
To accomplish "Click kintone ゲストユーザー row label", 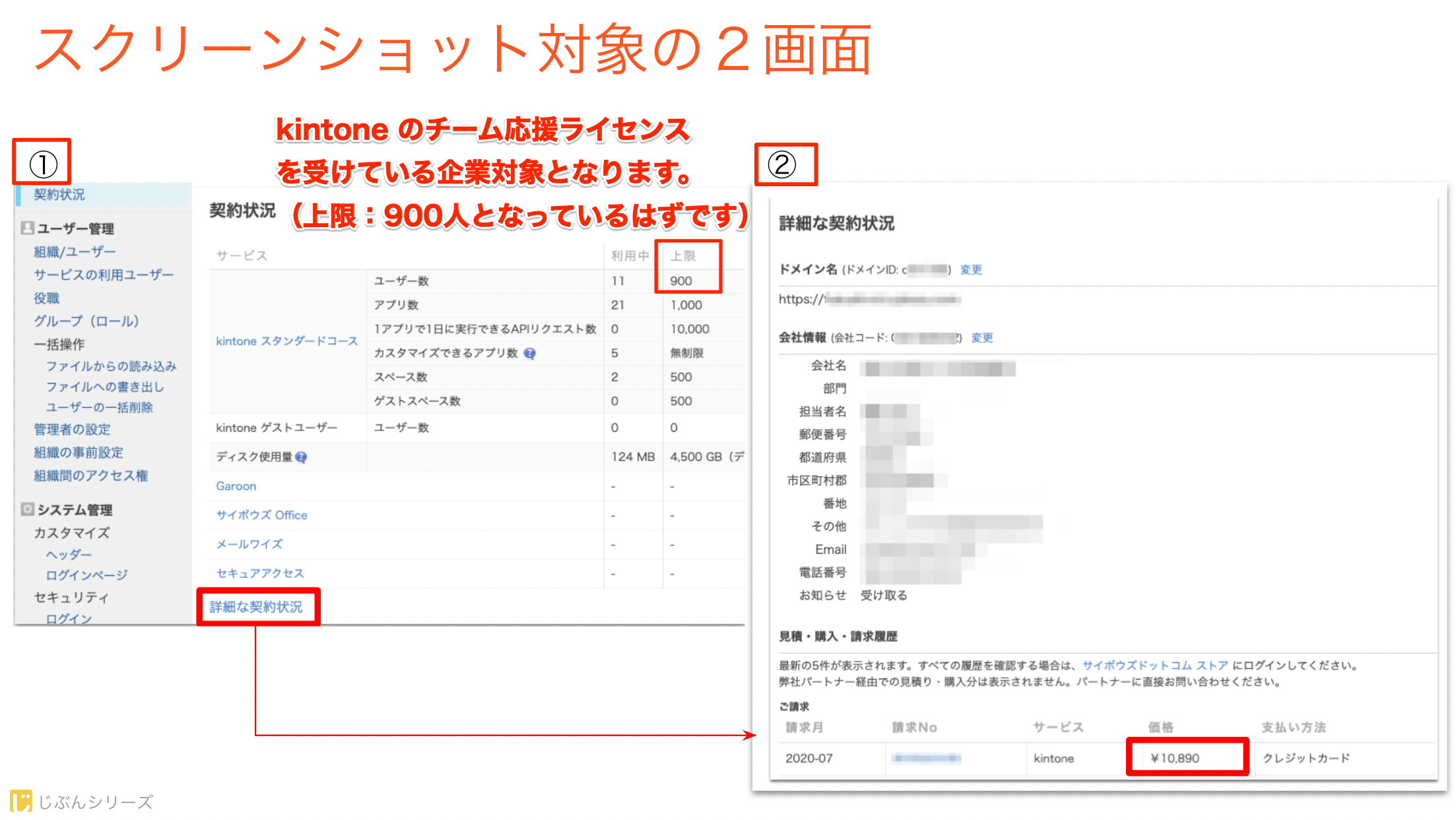I will pos(277,428).
